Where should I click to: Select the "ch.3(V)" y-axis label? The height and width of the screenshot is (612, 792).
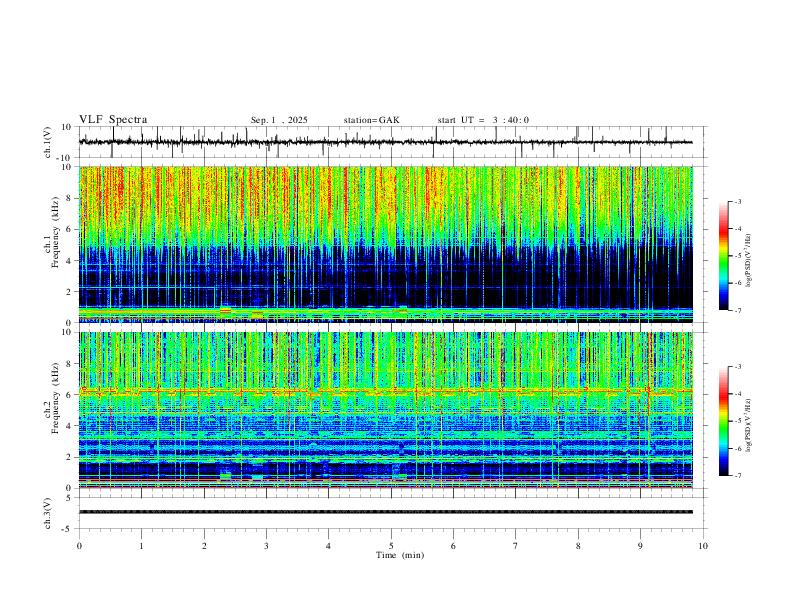[x=48, y=513]
